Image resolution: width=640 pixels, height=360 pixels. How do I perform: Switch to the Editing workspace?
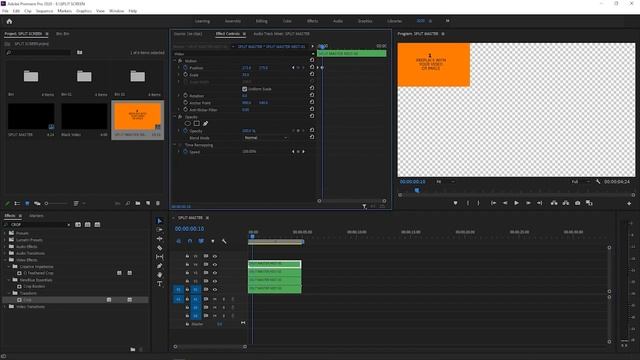pos(261,21)
